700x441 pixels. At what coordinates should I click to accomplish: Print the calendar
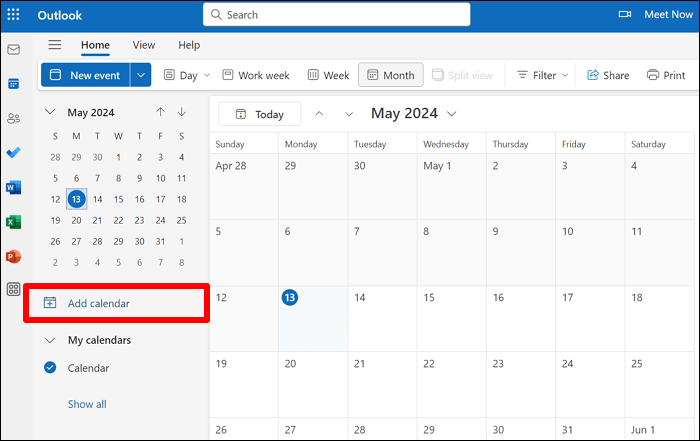pos(666,75)
